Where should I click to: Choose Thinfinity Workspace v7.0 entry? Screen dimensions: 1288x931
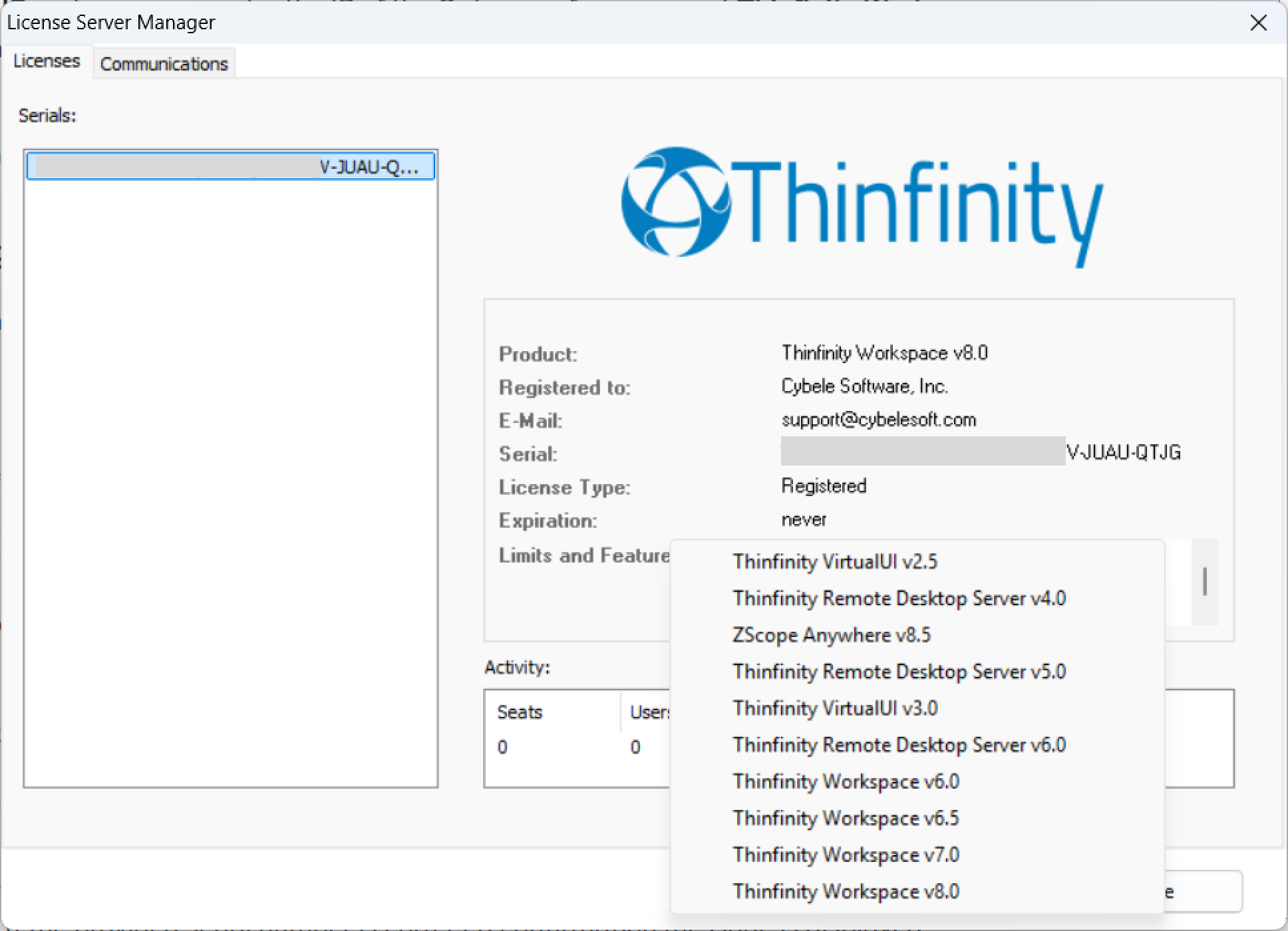click(846, 855)
